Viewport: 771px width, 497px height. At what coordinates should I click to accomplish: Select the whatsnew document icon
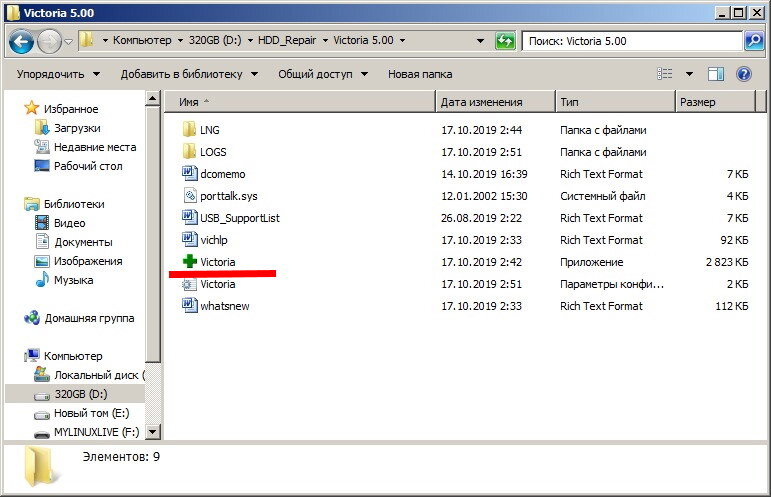[189, 306]
